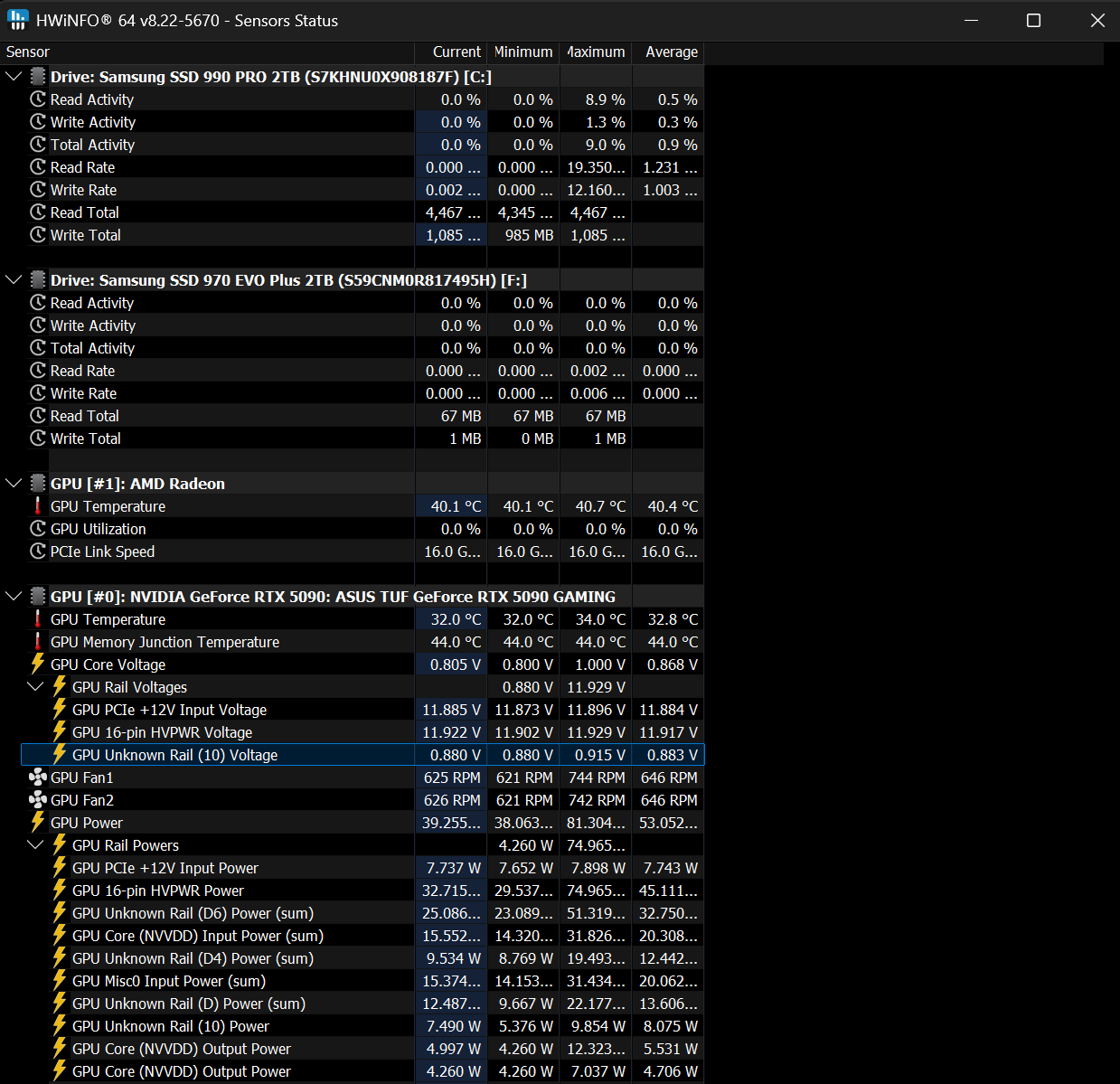
Task: Click the 9.534 W current Rail (D4) power
Action: click(454, 958)
